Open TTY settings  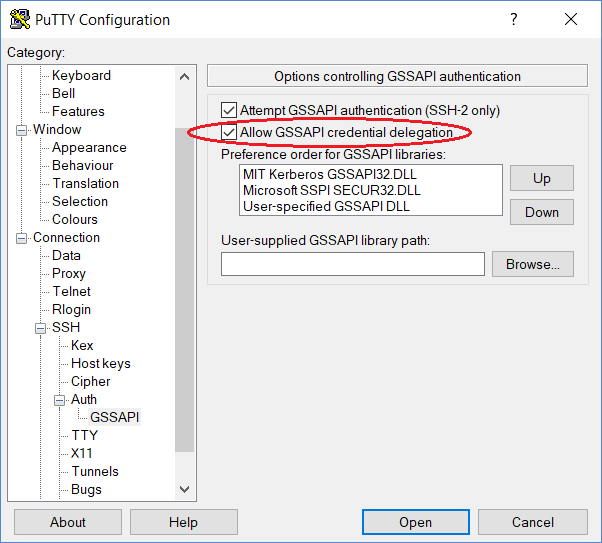(x=85, y=435)
